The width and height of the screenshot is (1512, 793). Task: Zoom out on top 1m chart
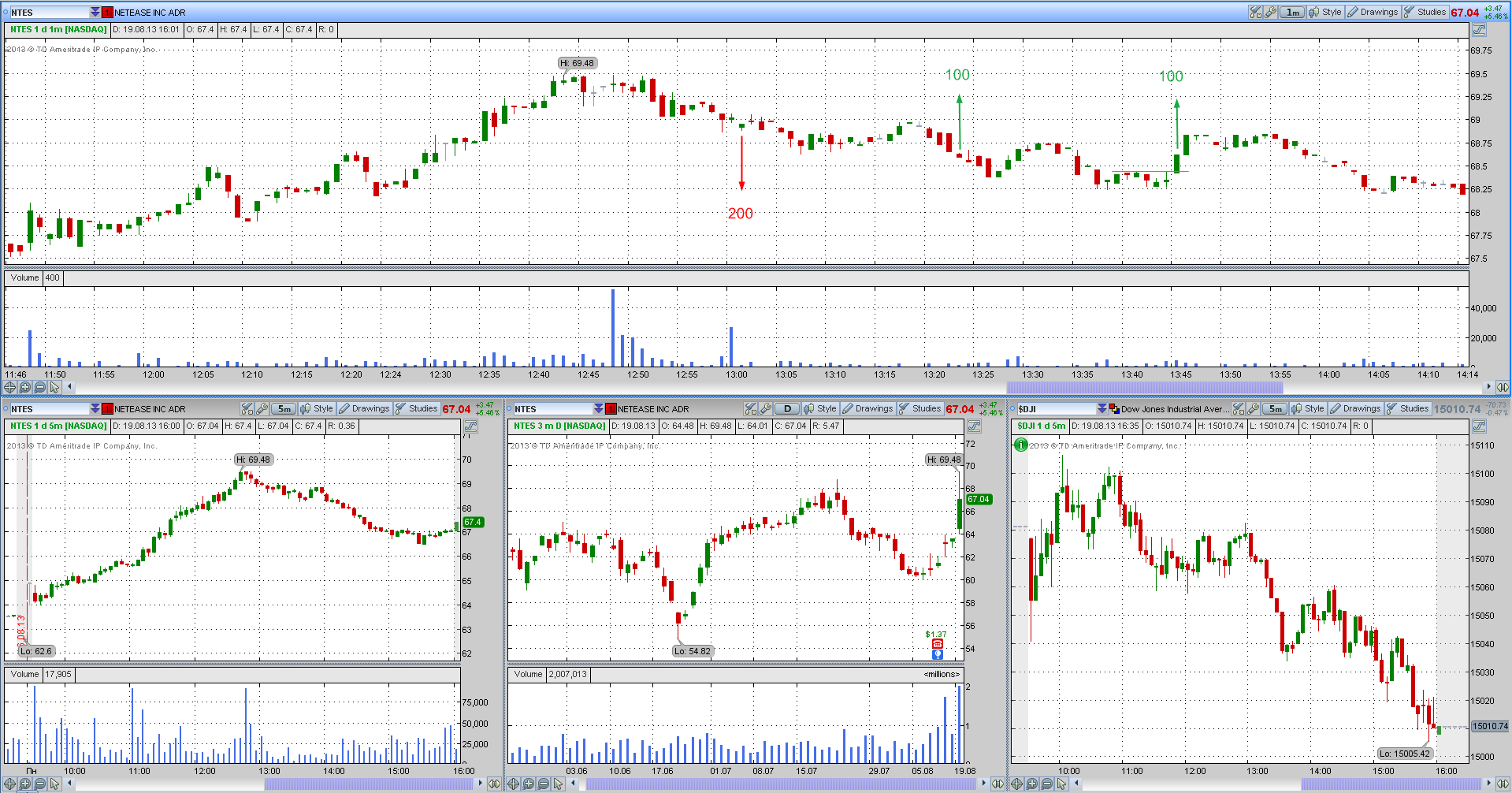click(39, 387)
